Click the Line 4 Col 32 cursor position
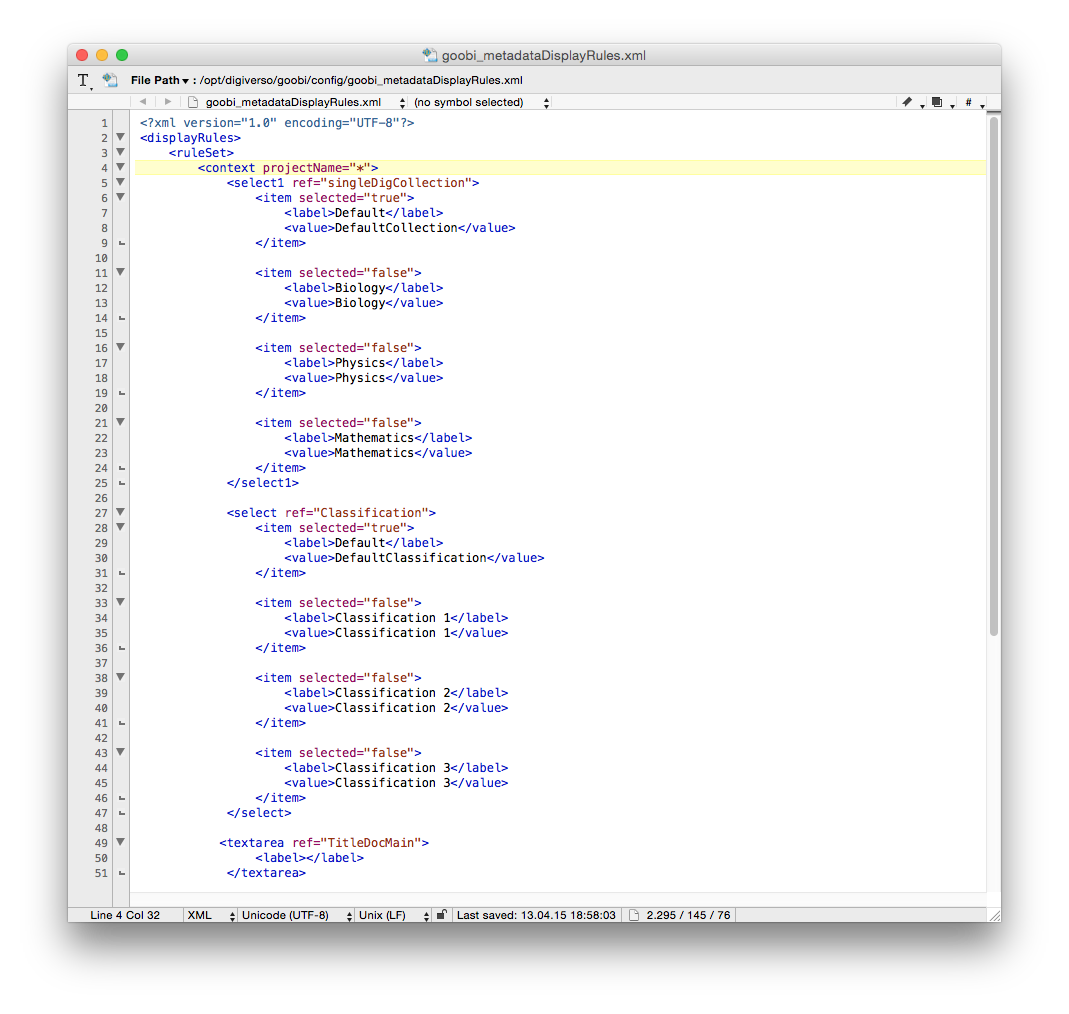Viewport: 1069px width, 1014px height. 125,915
